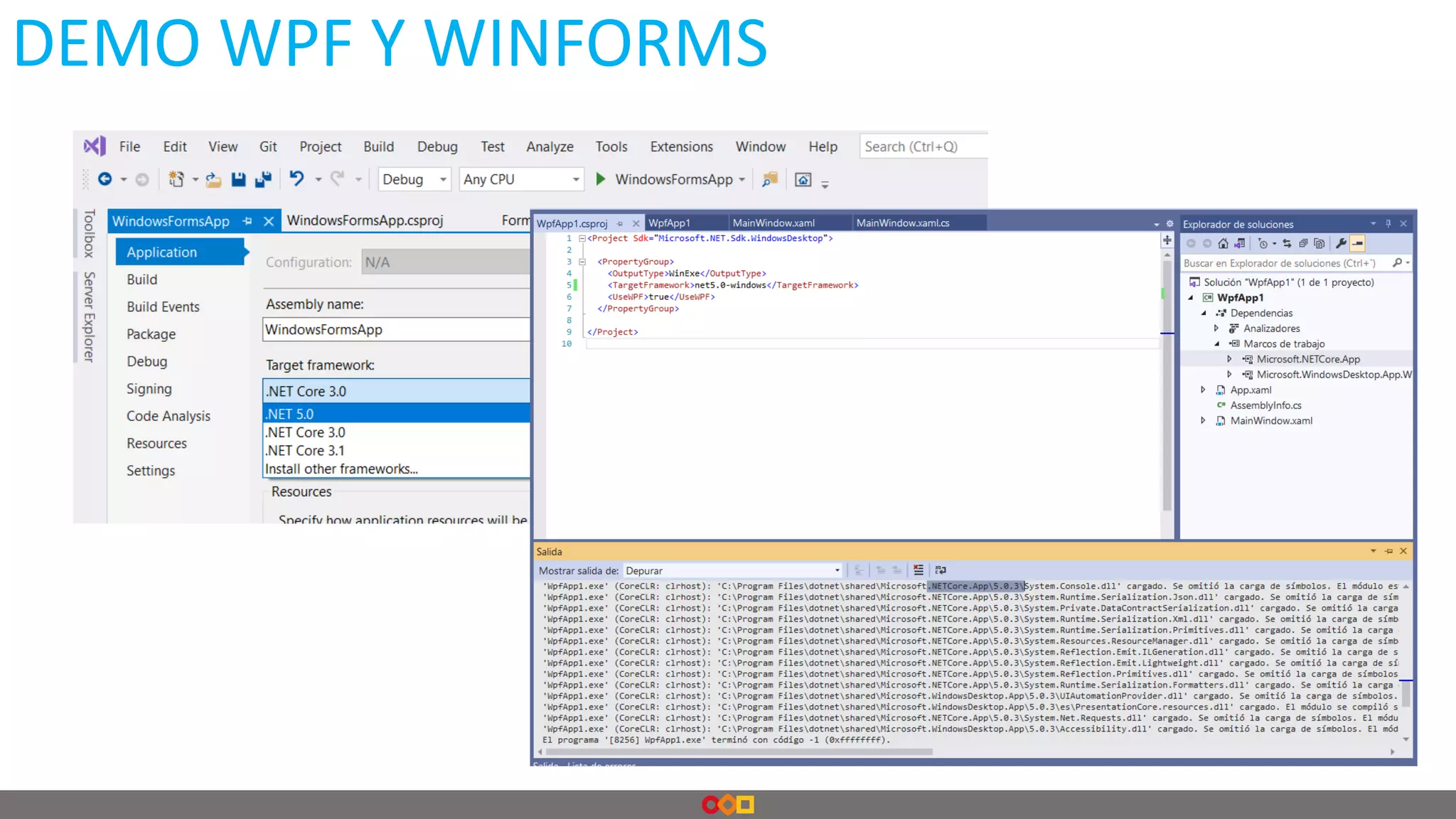Screen dimensions: 1456x819
Task: Pin the WpfApp1.csproj tab
Action: tap(620, 224)
